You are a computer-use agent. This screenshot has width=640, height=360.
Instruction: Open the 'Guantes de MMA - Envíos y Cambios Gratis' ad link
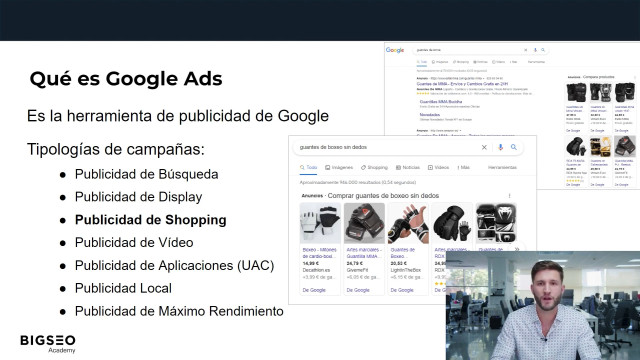point(462,84)
